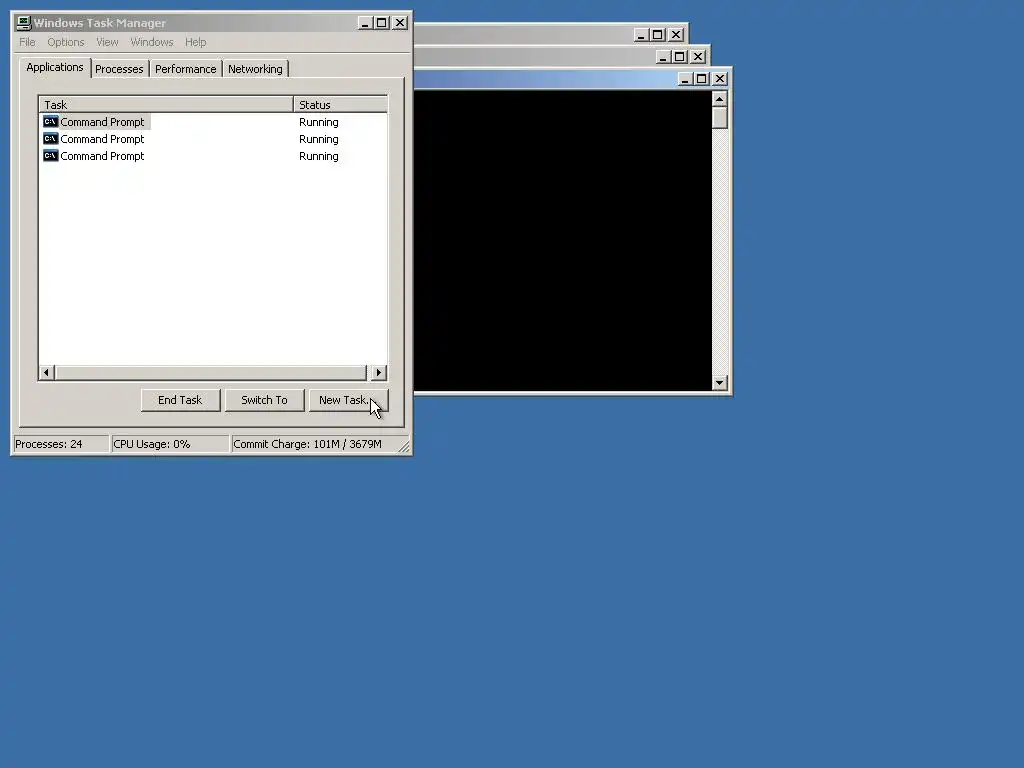The image size is (1024, 768).
Task: Open the Help menu
Action: 195,42
